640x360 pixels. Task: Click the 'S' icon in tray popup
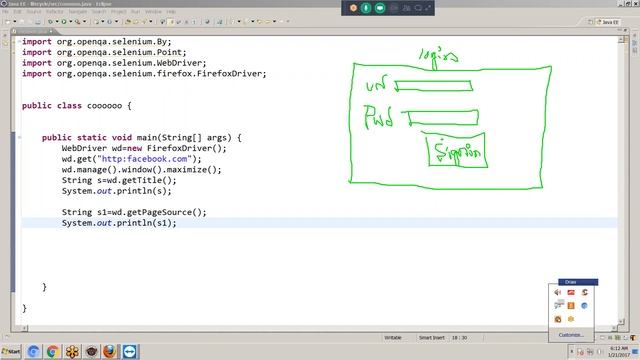tap(584, 292)
